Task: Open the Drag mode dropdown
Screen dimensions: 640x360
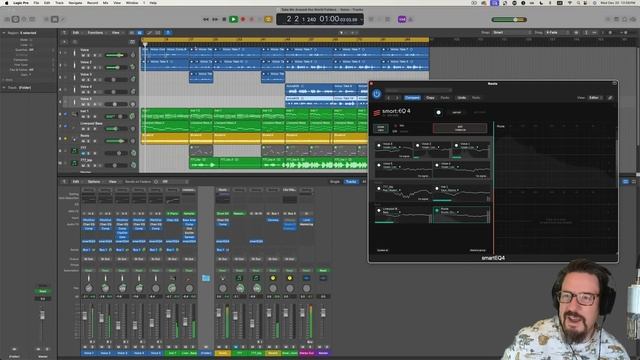Action: [x=557, y=33]
